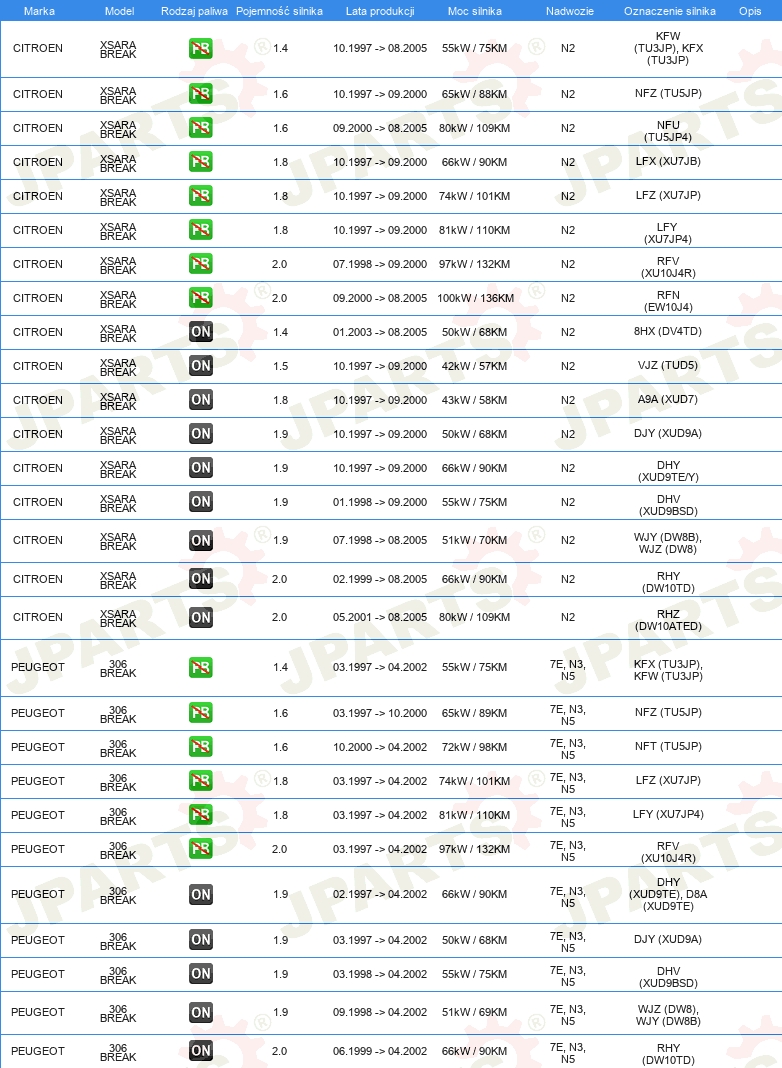This screenshot has width=782, height=1068.
Task: Select the date range 09.1998 -> 04.2002
Action: click(x=380, y=1012)
